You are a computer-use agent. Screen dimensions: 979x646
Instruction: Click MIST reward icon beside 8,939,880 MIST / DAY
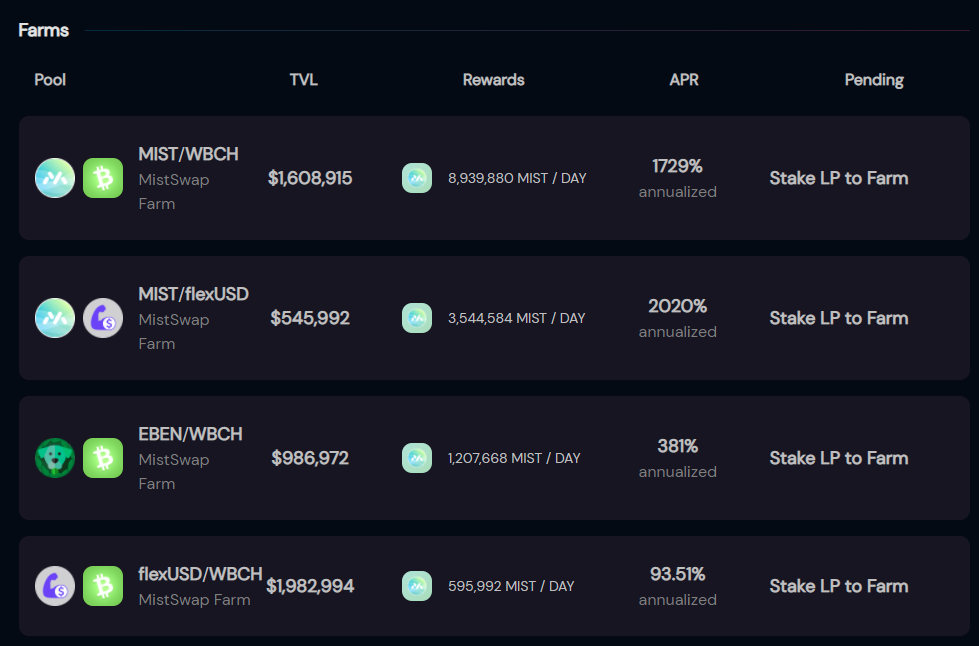pos(417,178)
